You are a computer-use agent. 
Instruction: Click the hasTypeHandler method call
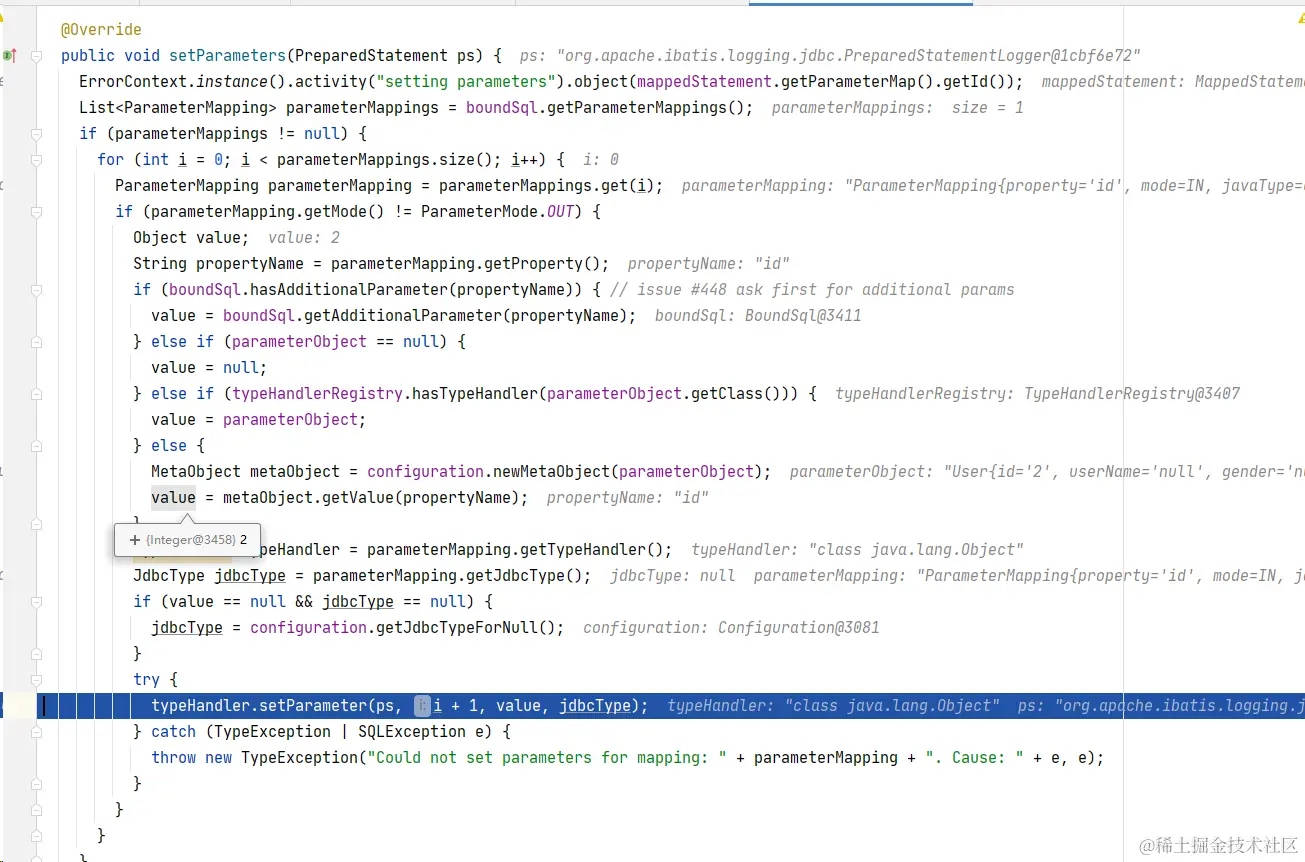[x=475, y=394]
